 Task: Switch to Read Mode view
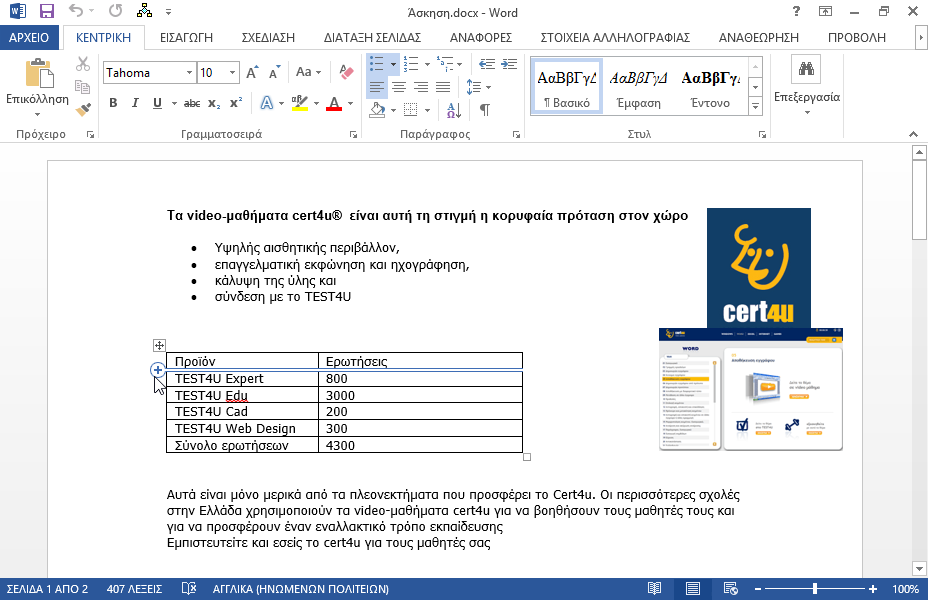coord(654,589)
